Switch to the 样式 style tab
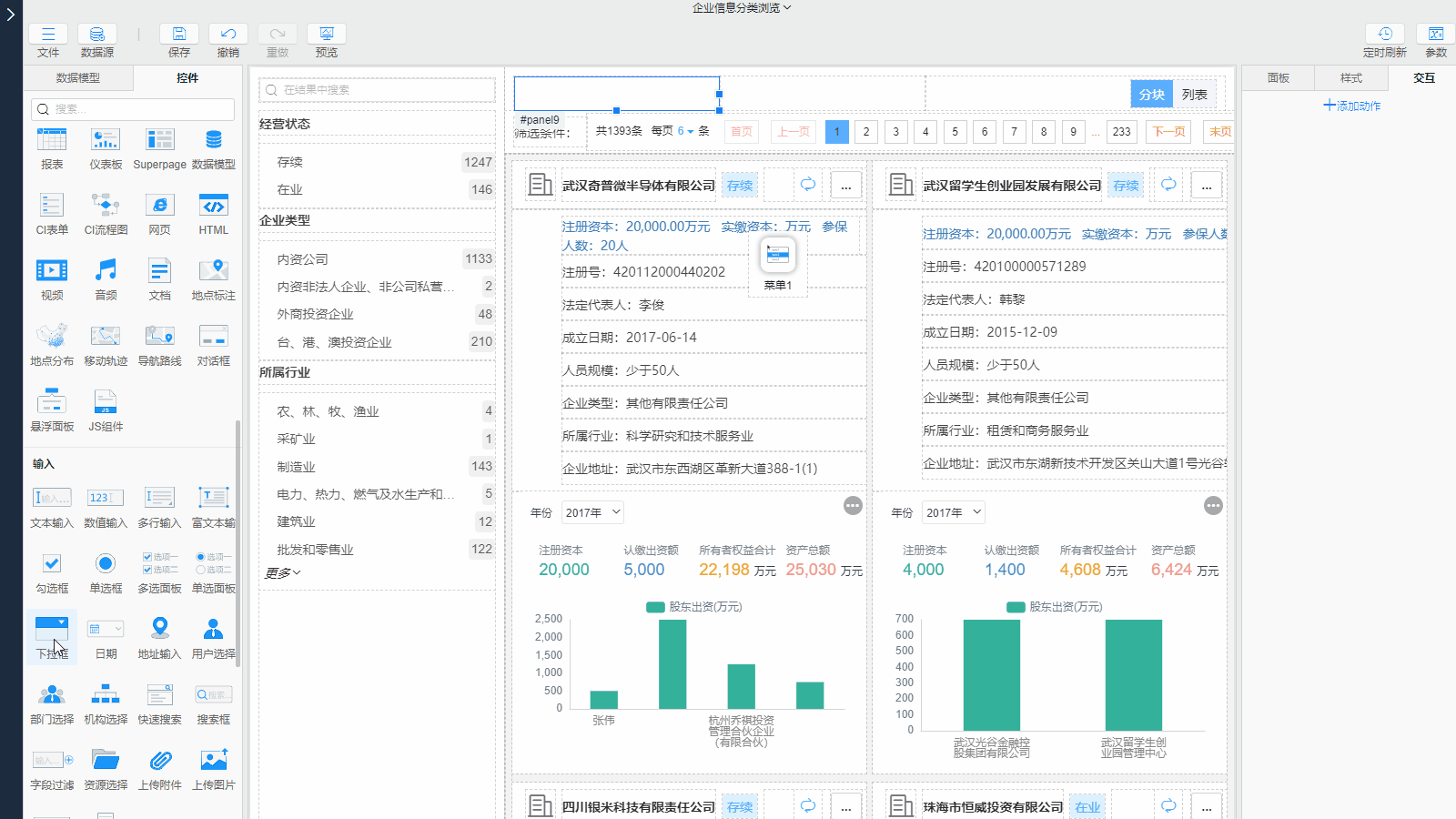Viewport: 1456px width, 819px height. tap(1350, 78)
